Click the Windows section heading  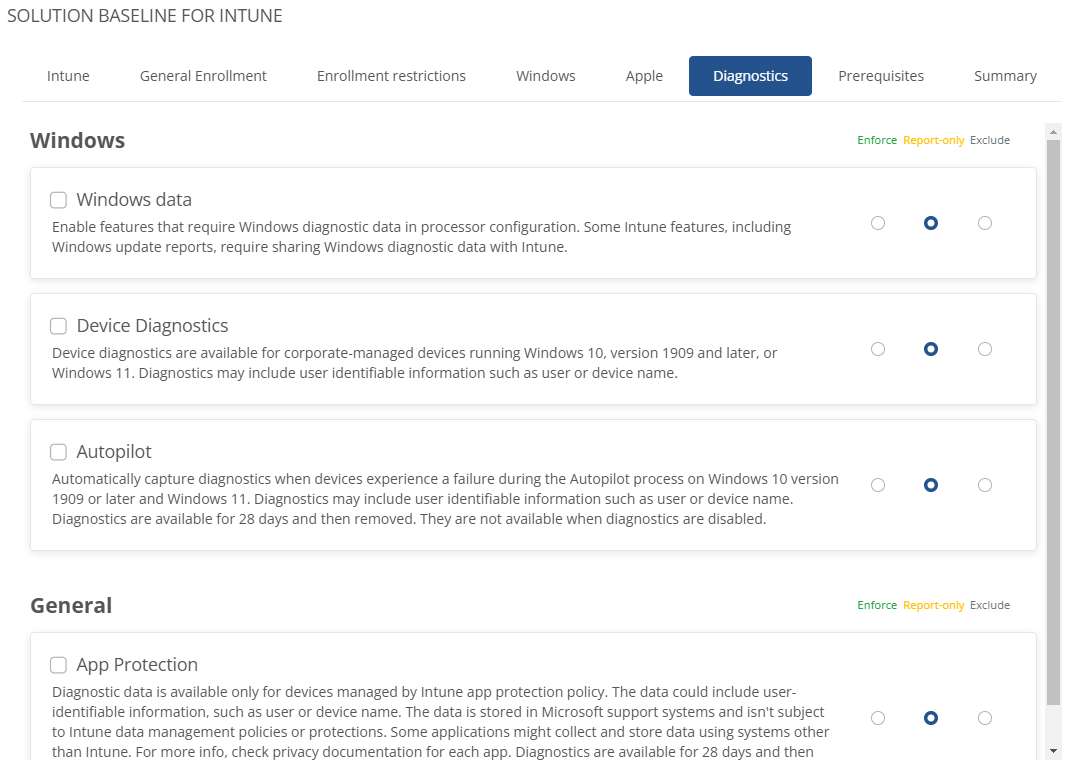pyautogui.click(x=77, y=141)
